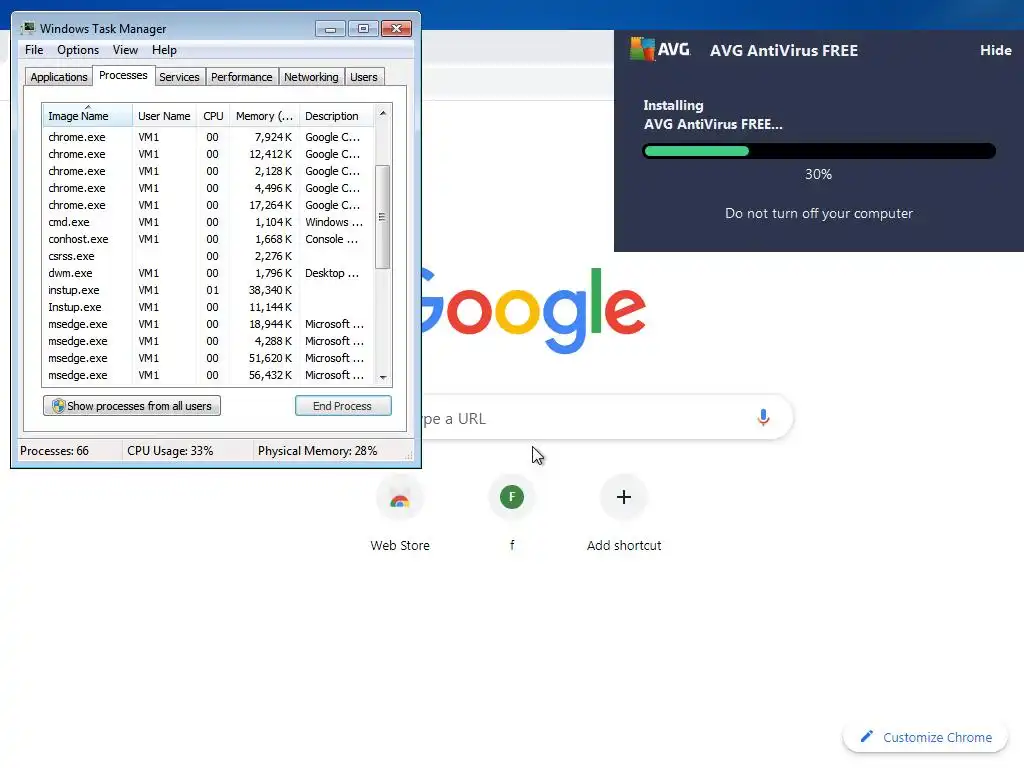Select msedge.exe process using 51,620 K
The width and height of the screenshot is (1024, 768).
click(x=208, y=358)
